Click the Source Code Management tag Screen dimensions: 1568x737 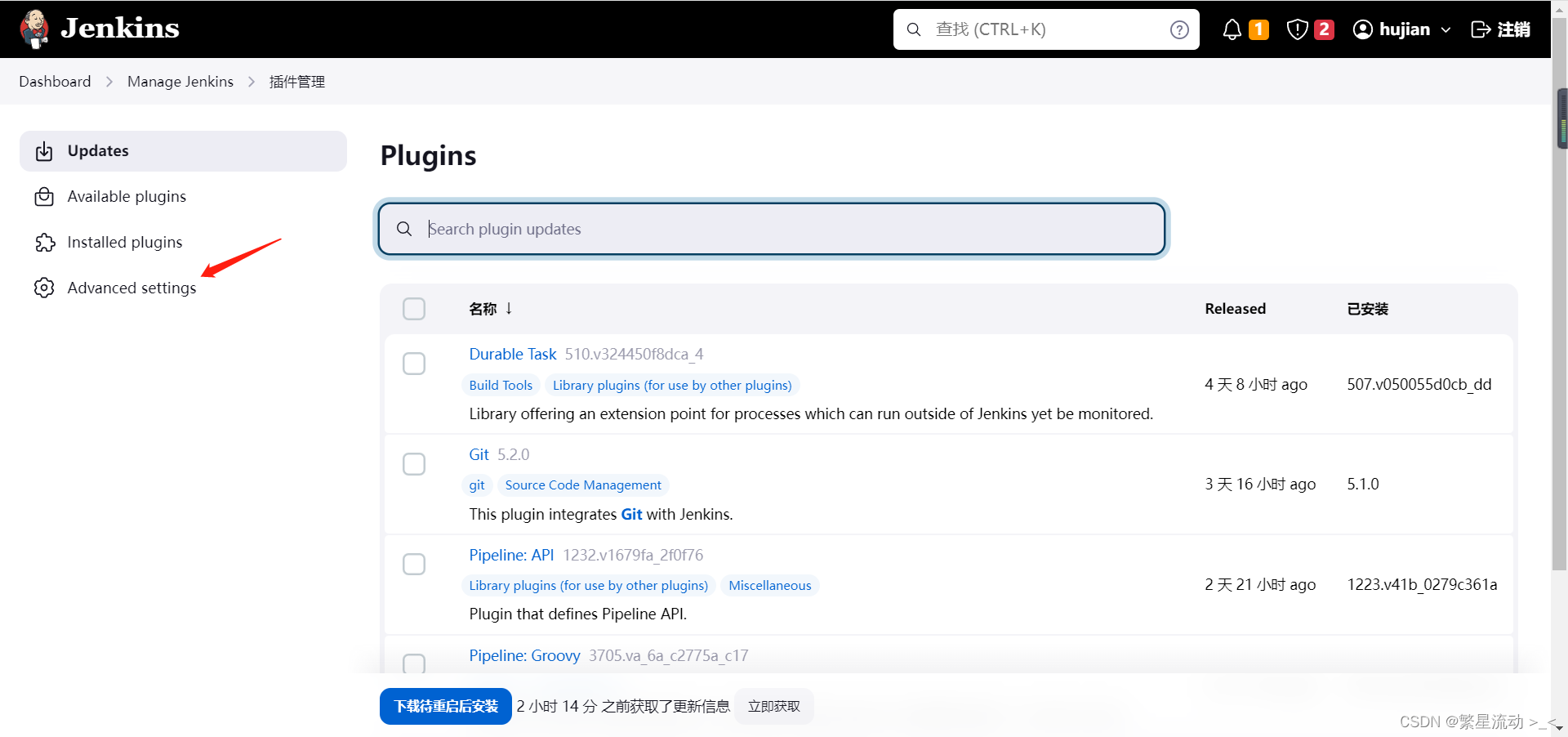click(583, 485)
